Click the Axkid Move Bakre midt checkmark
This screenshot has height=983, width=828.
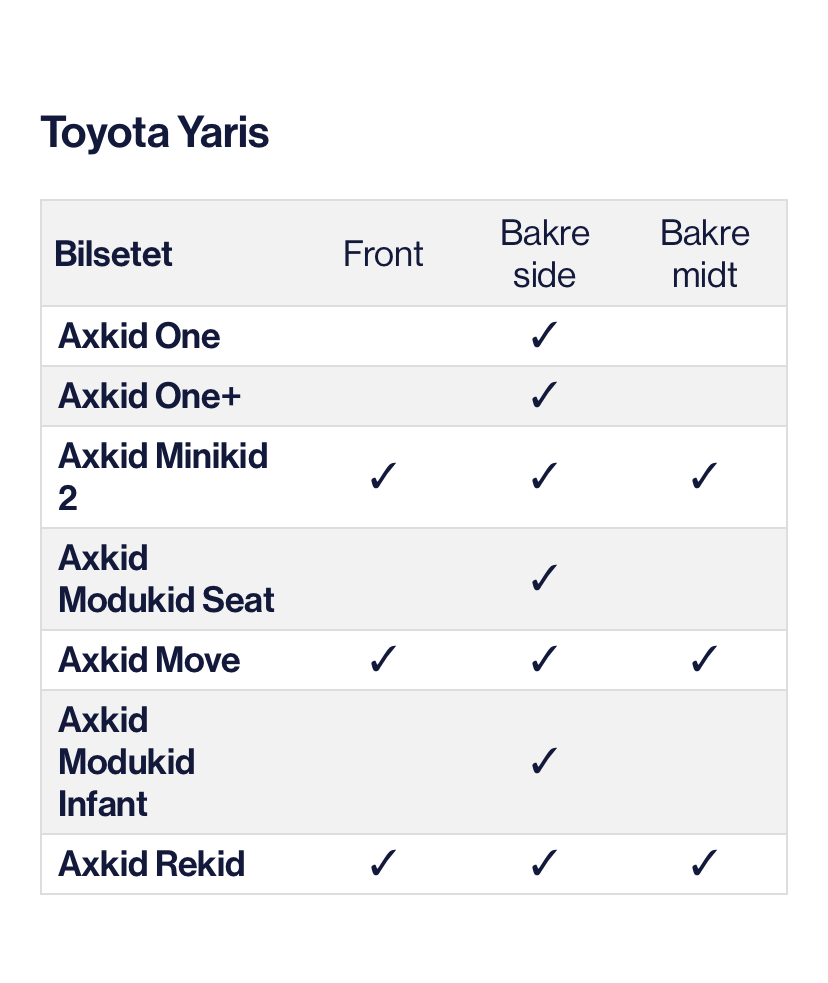(704, 660)
